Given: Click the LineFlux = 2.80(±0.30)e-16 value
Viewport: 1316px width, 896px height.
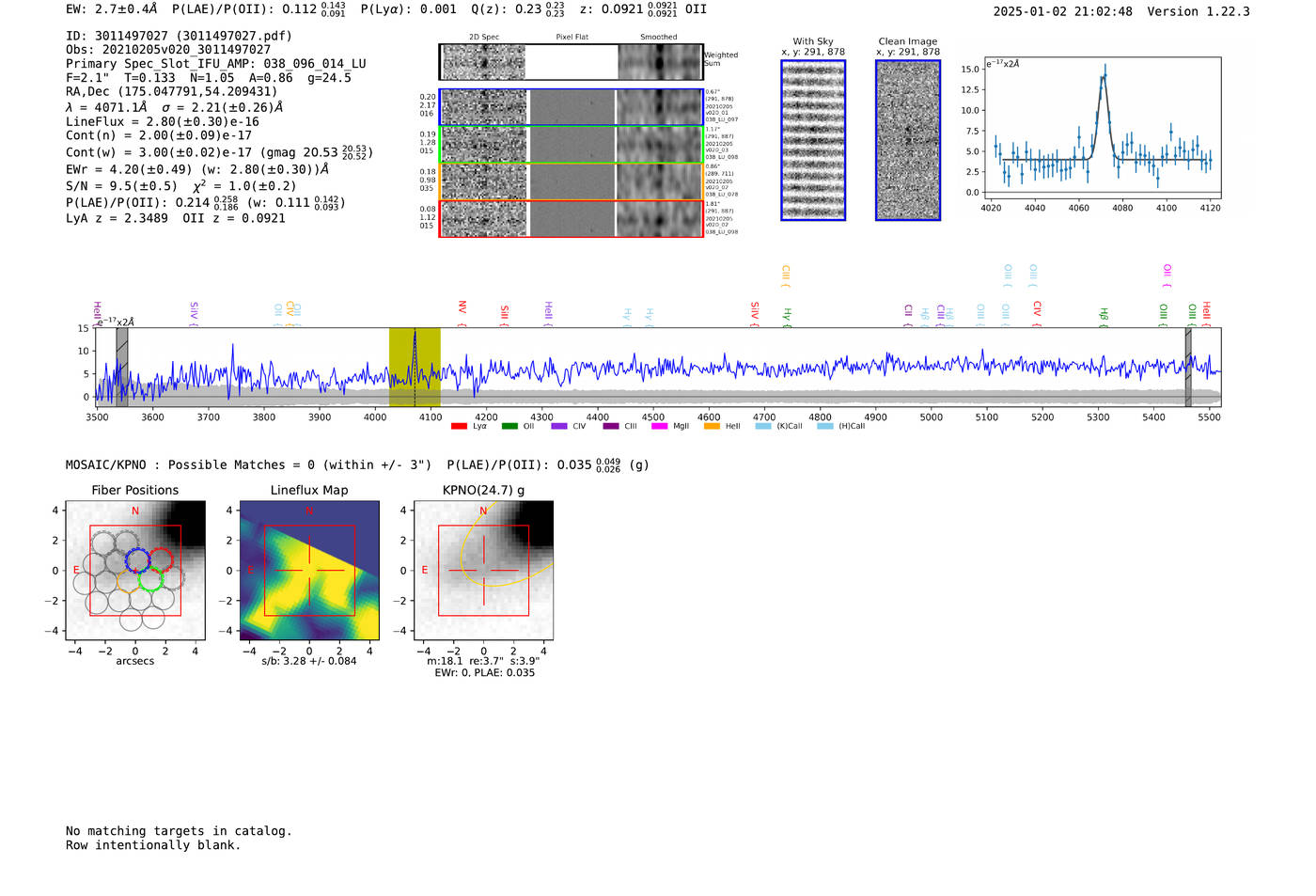Looking at the screenshot, I should [x=163, y=121].
